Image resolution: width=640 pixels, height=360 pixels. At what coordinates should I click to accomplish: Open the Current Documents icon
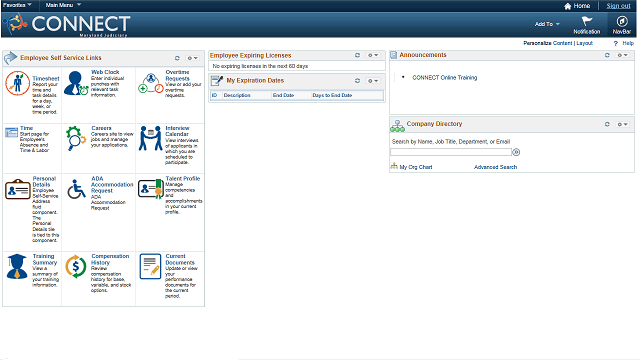(x=150, y=267)
